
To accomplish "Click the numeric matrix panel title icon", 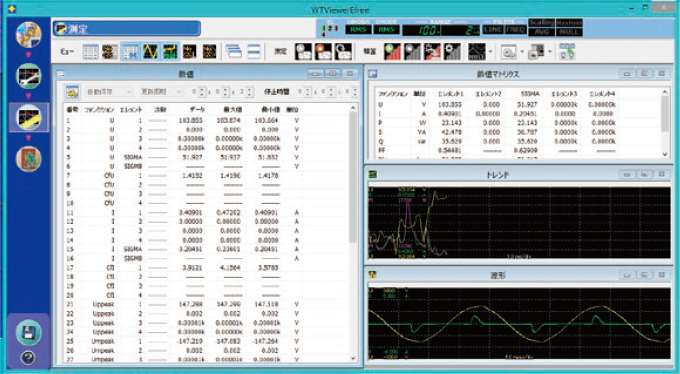I will click(373, 74).
